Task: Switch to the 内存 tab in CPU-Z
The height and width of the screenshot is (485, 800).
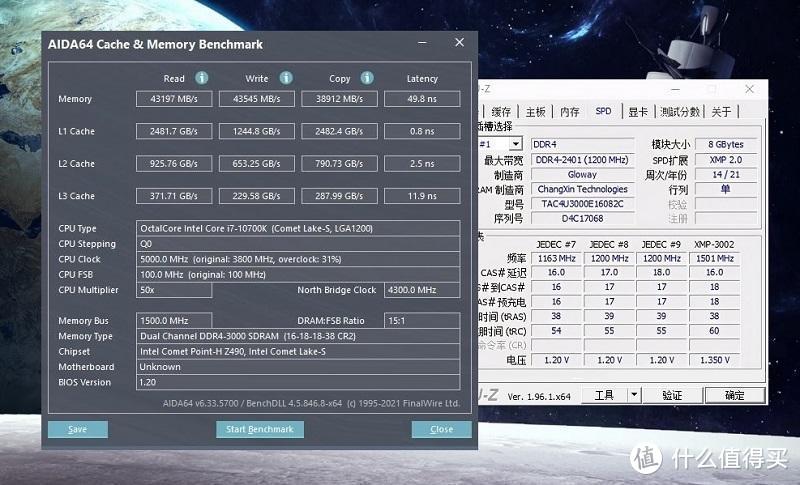Action: [x=570, y=112]
